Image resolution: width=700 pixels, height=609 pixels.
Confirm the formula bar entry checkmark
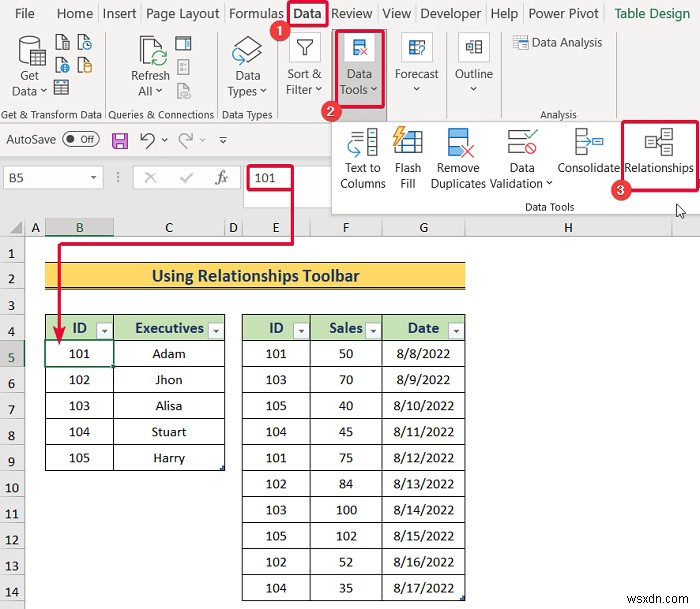186,178
